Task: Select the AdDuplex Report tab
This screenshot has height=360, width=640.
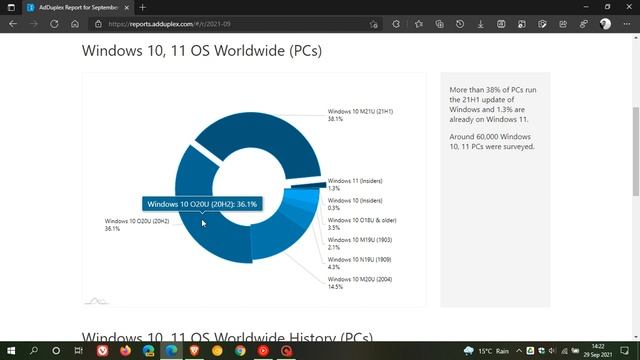Action: [78, 7]
